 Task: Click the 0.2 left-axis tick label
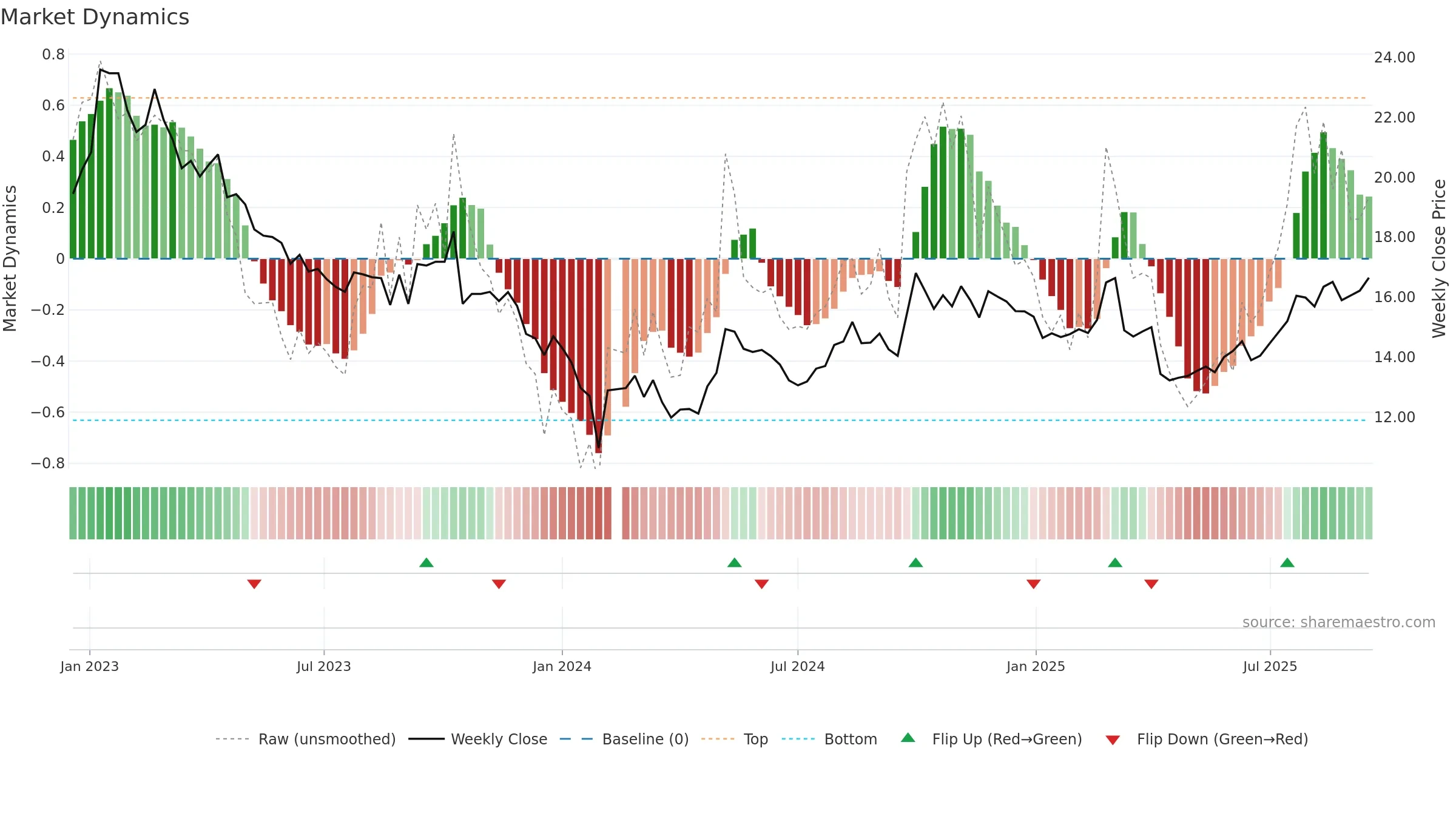(x=53, y=208)
